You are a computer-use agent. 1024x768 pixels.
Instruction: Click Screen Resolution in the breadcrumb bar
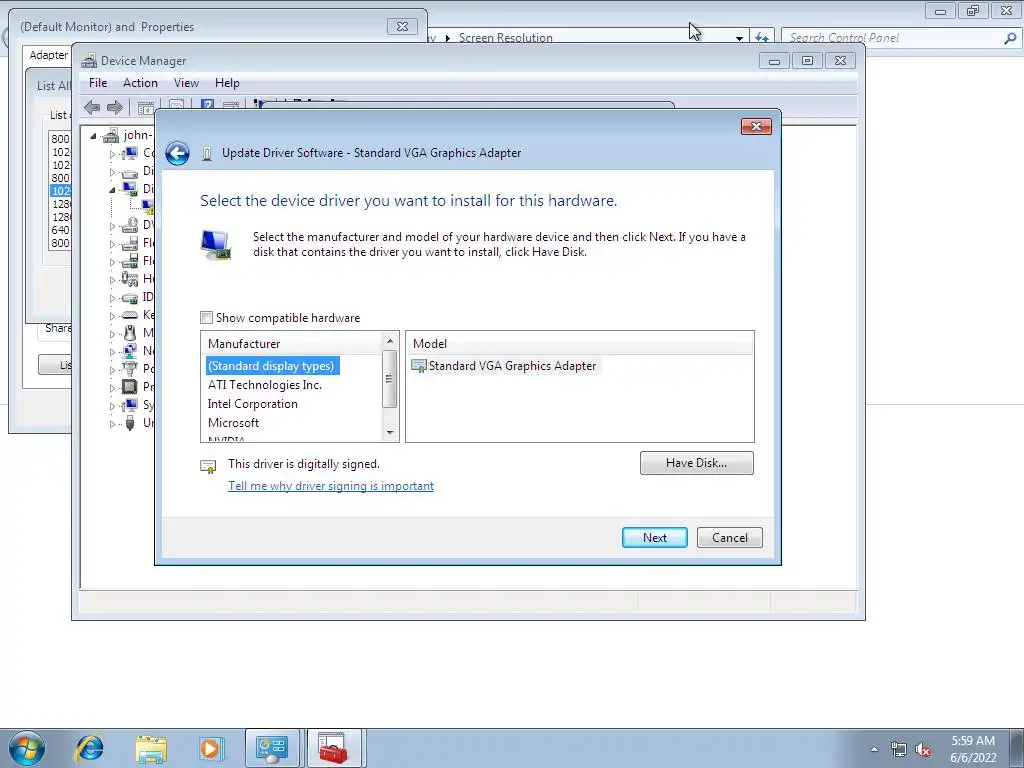click(x=505, y=38)
